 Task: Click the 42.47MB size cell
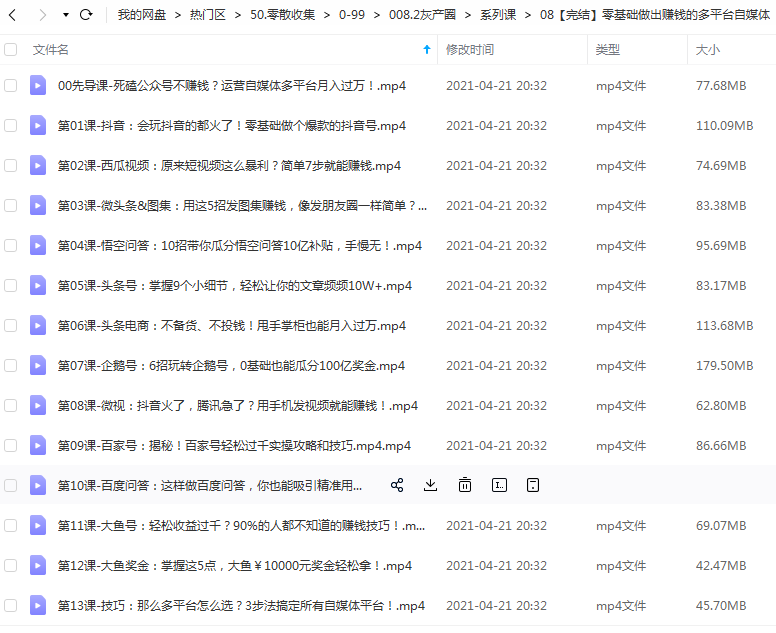721,566
